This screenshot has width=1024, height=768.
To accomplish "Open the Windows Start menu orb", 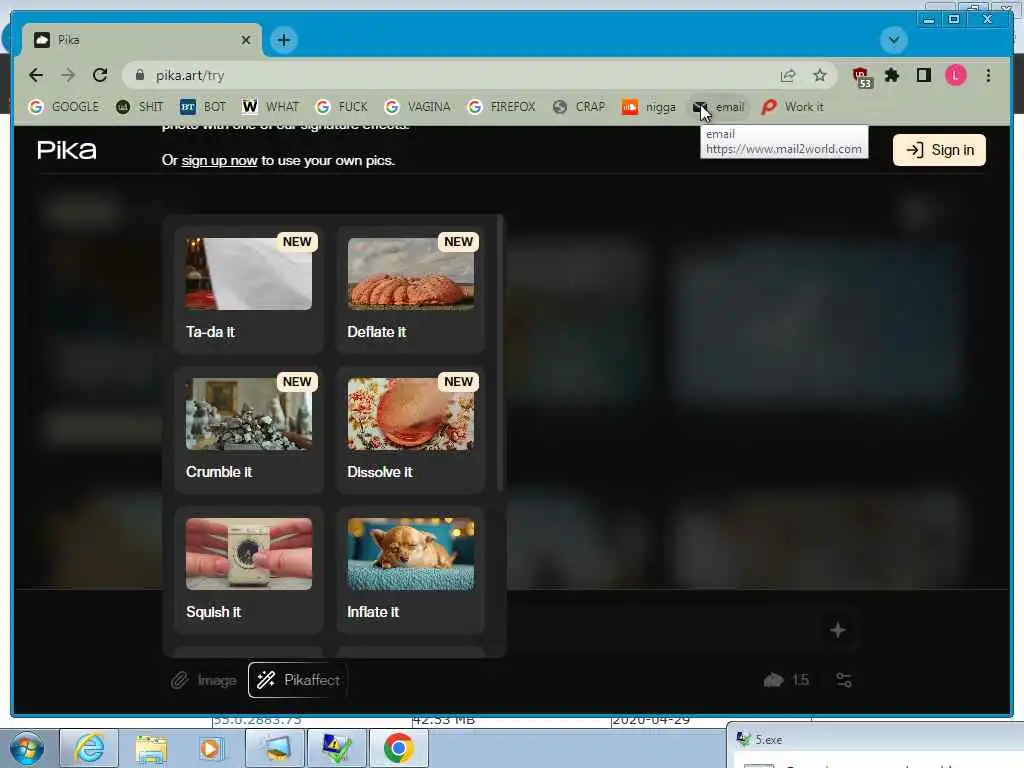I will [27, 748].
